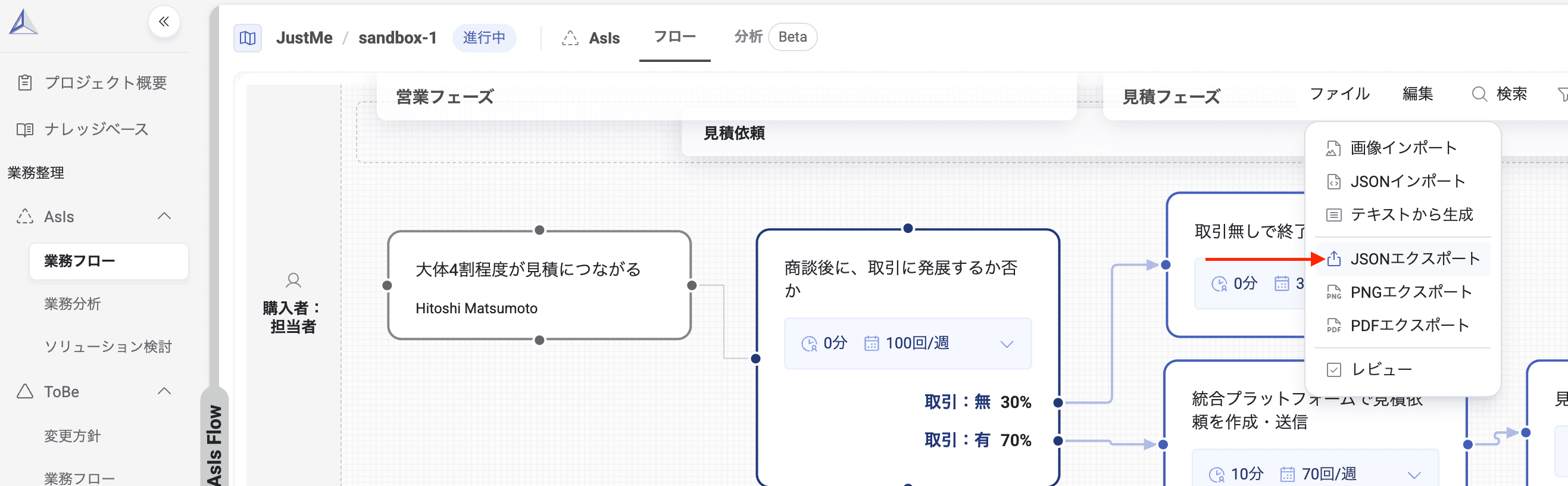Switch to the フロー tab
The image size is (1568, 486).
point(674,37)
